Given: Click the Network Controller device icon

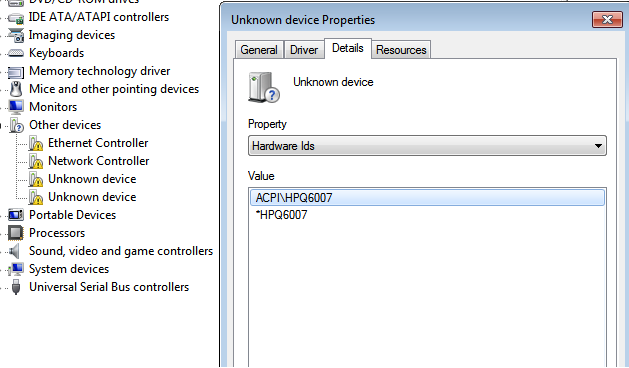Looking at the screenshot, I should 36,161.
